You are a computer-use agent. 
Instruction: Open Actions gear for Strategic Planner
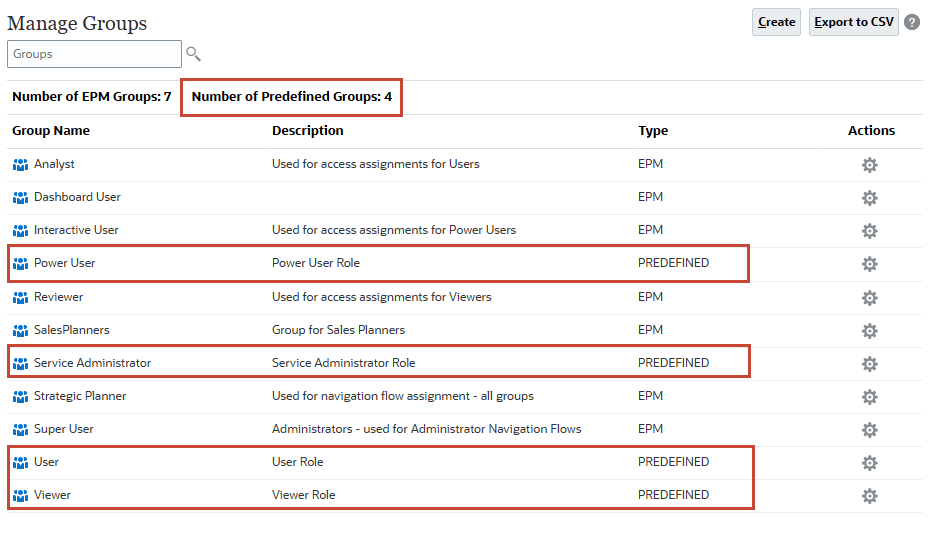(x=869, y=397)
